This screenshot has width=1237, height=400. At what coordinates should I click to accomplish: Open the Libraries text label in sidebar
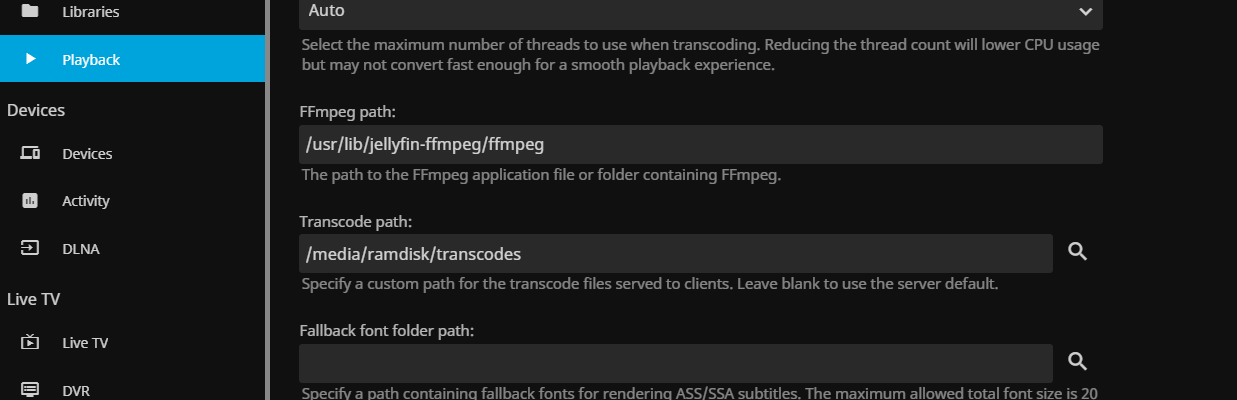click(90, 12)
